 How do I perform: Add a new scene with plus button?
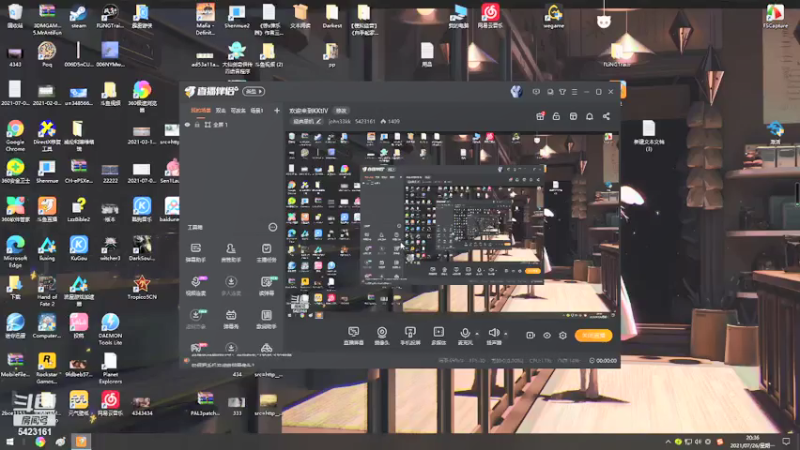pyautogui.click(x=277, y=110)
